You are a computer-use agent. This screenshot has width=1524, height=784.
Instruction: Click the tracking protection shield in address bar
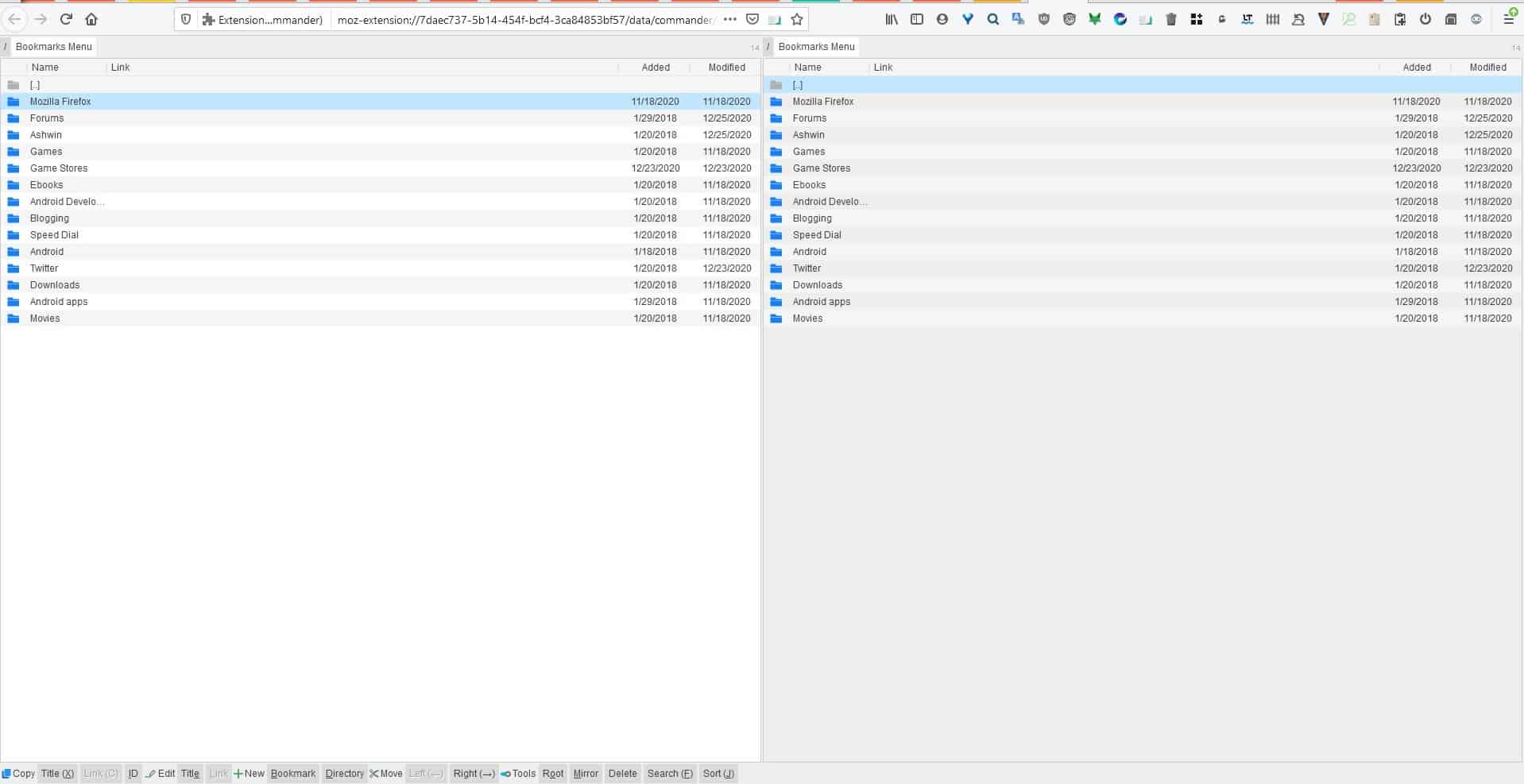coord(184,18)
